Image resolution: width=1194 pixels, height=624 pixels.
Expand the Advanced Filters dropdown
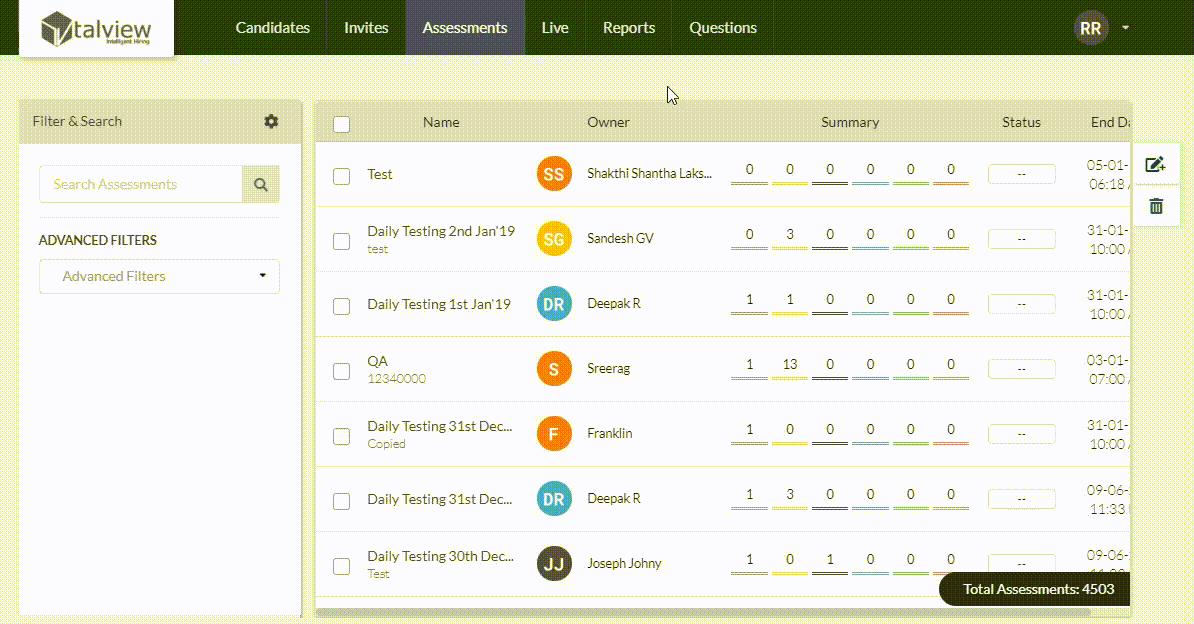(159, 276)
